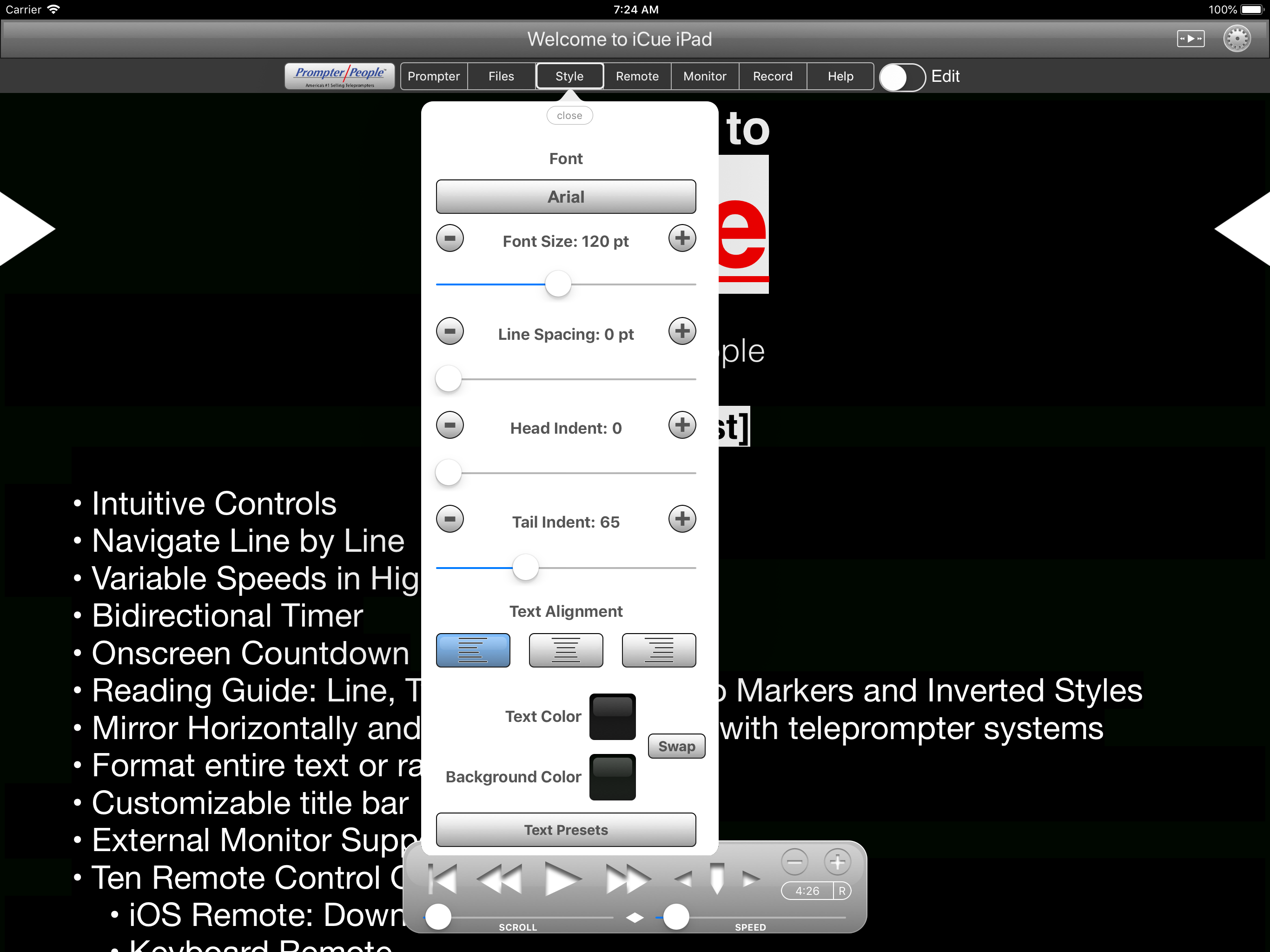
Task: Click the Prompter People logo
Action: click(x=339, y=76)
